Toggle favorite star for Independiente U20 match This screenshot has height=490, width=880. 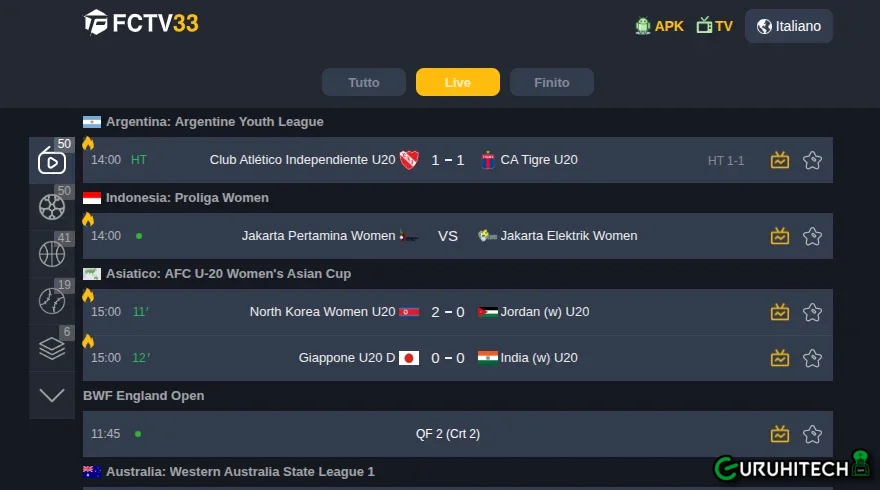[812, 161]
